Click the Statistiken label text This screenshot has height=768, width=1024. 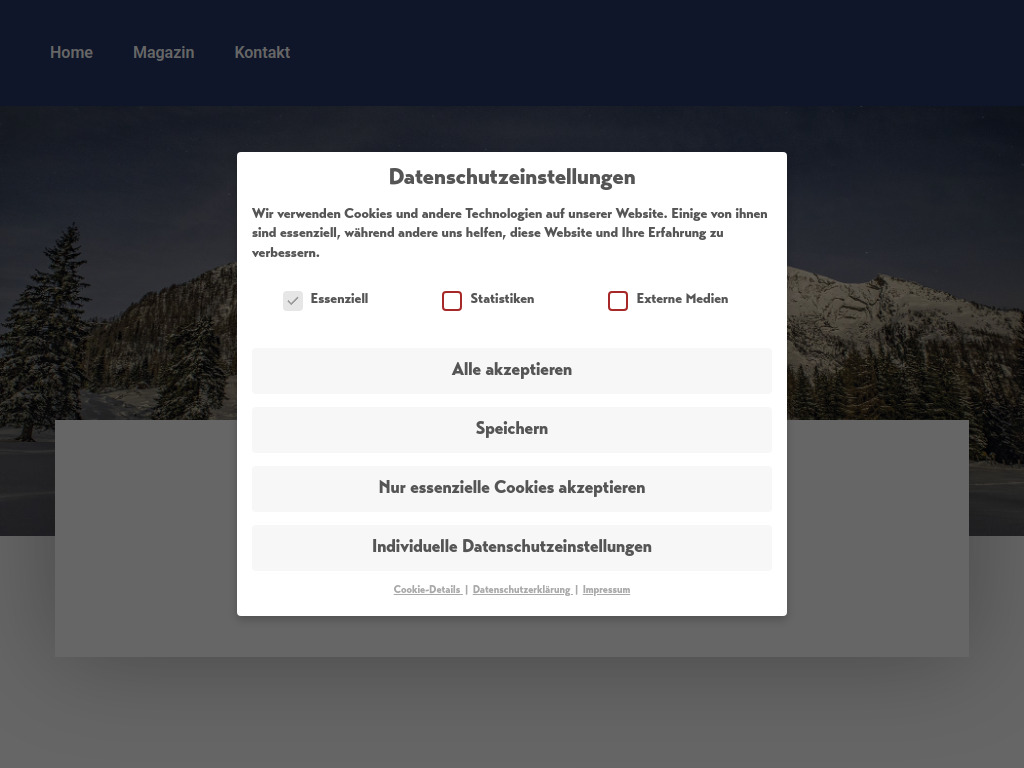[501, 299]
